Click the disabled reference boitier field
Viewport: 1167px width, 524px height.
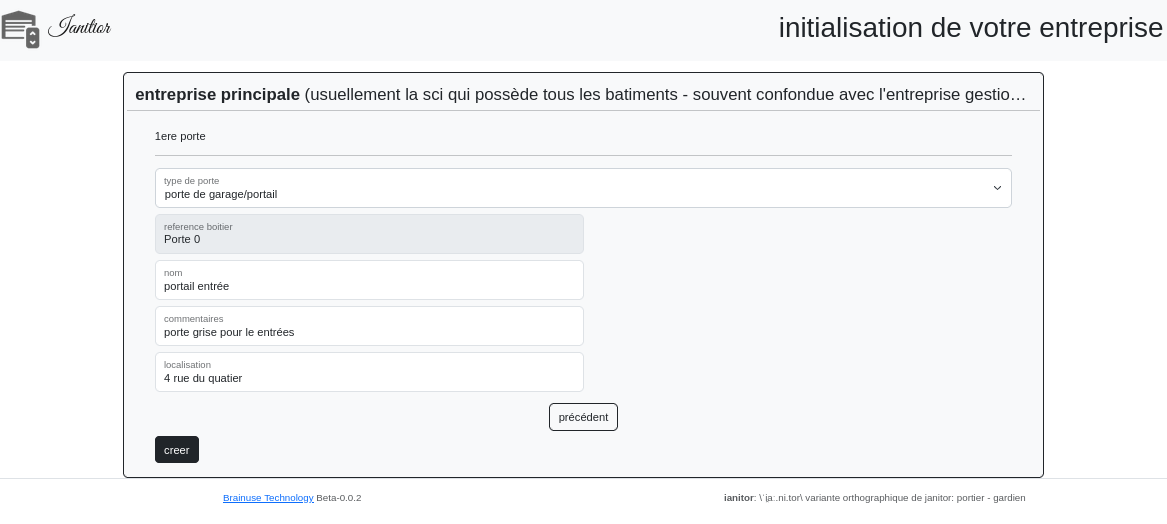point(369,234)
